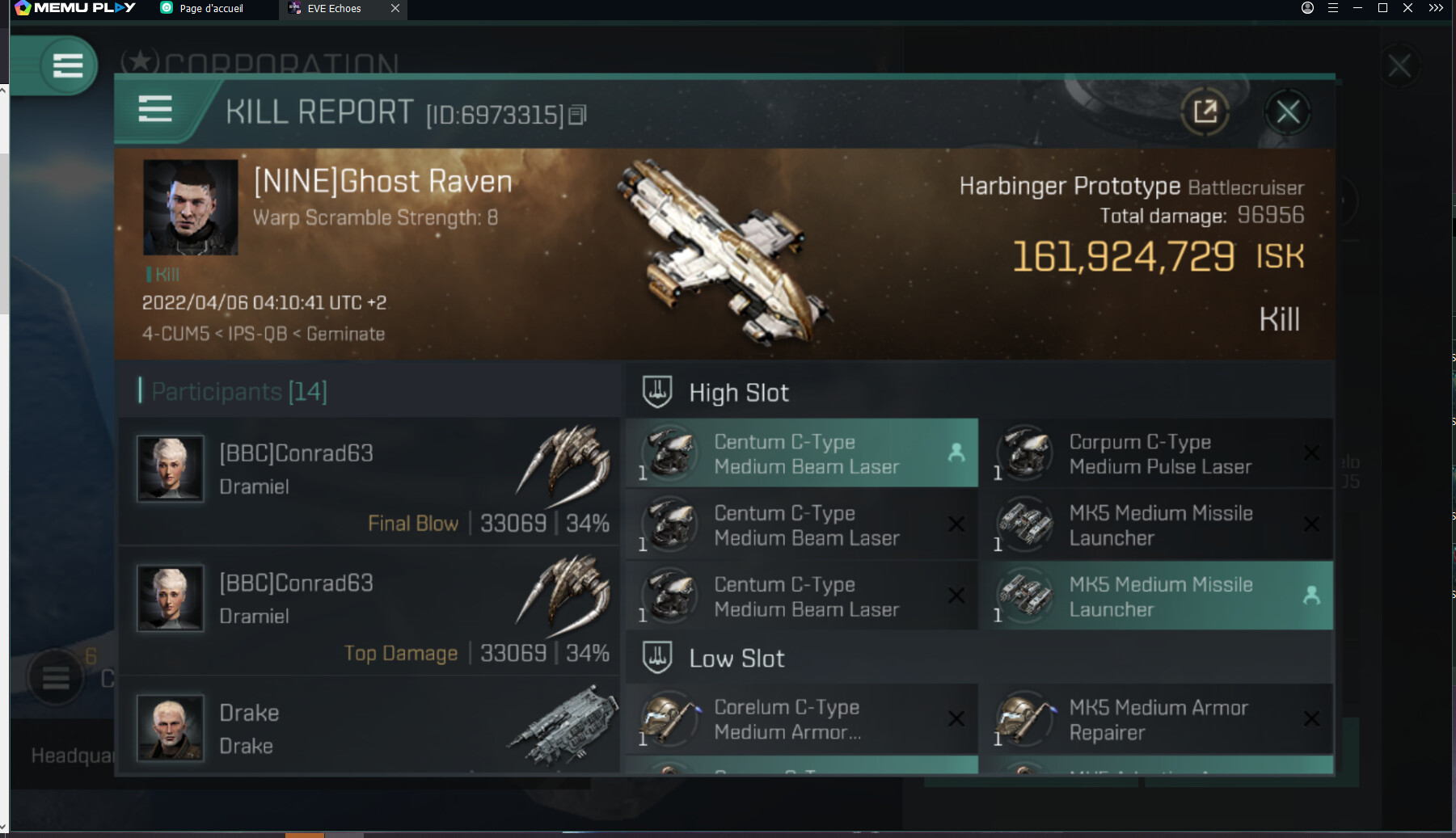1456x838 pixels.
Task: Click the Low Slot shield icon
Action: click(x=657, y=658)
